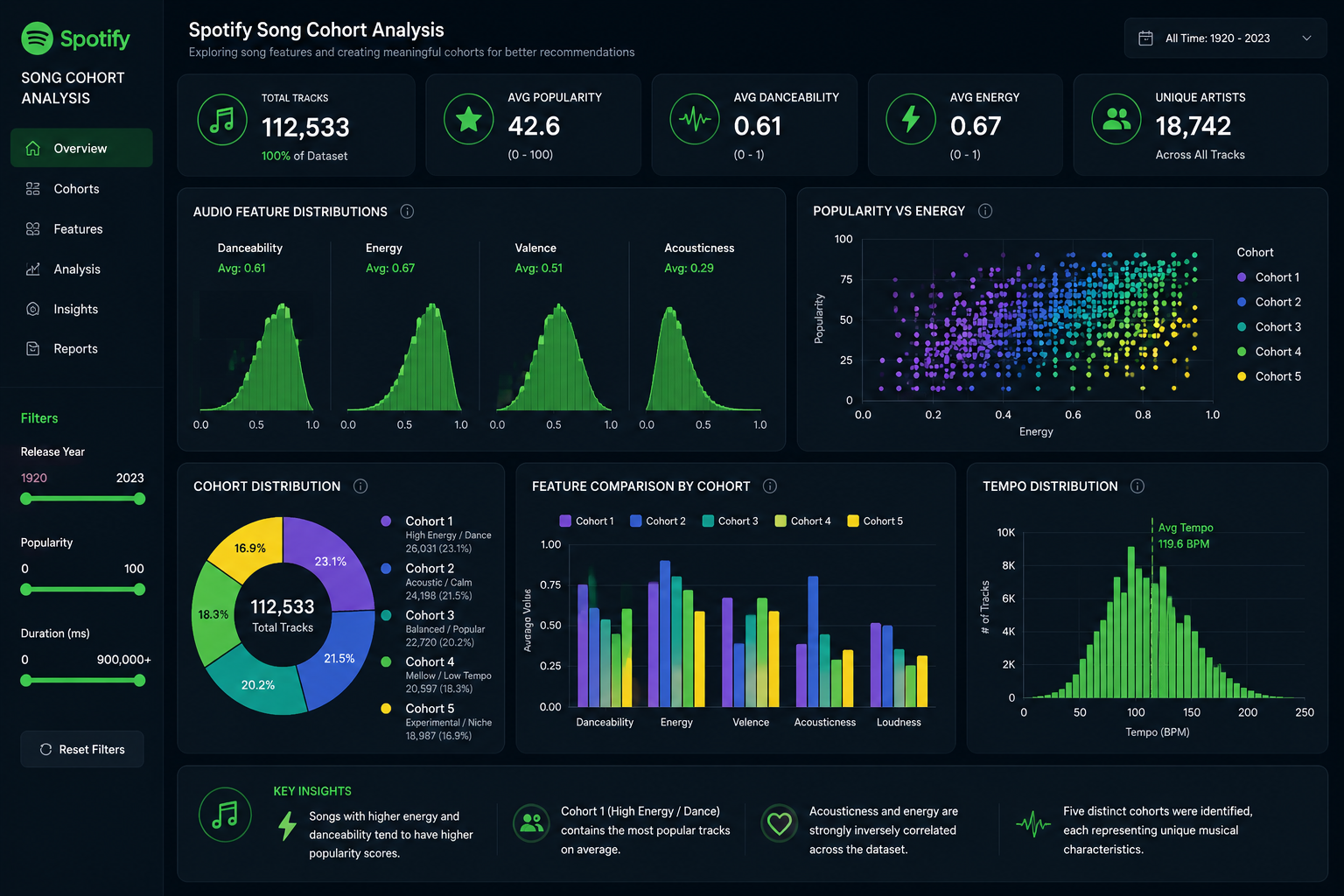Toggle Cohort 1 in scatter plot legend

[1269, 277]
